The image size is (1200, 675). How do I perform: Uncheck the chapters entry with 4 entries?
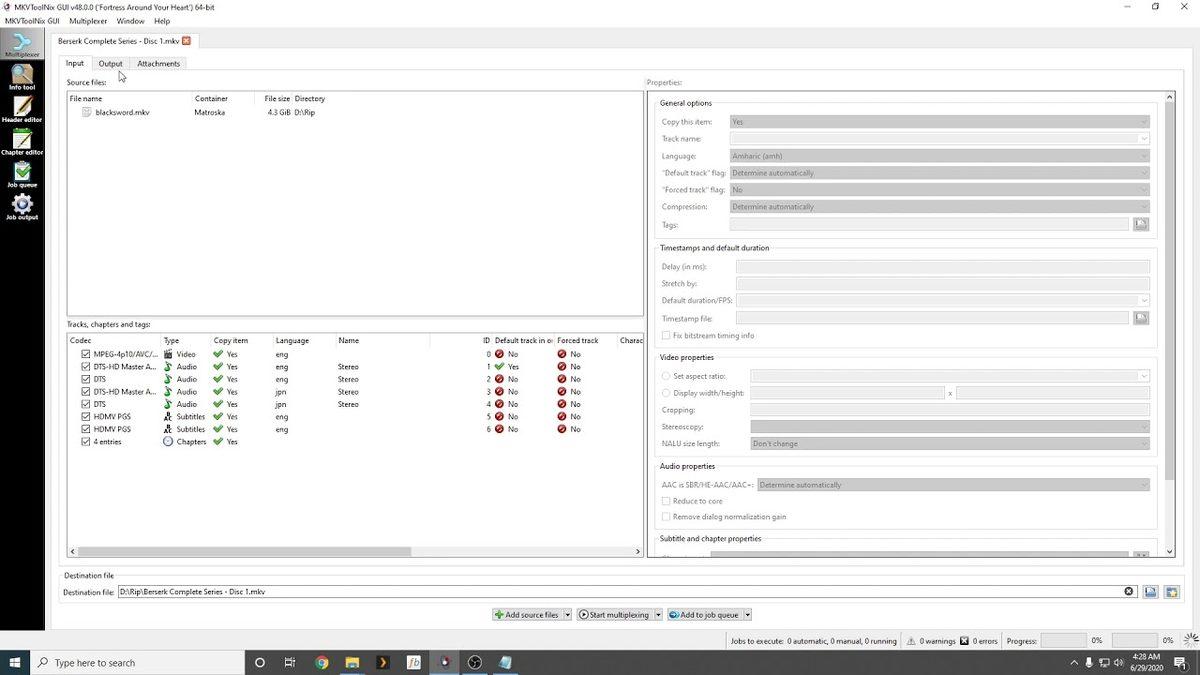click(85, 441)
